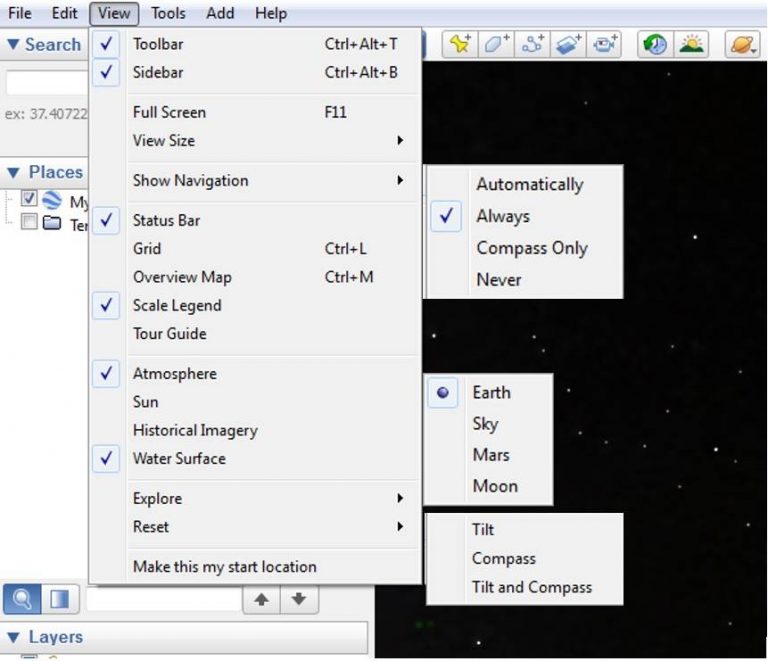Click the search text input field

click(48, 83)
